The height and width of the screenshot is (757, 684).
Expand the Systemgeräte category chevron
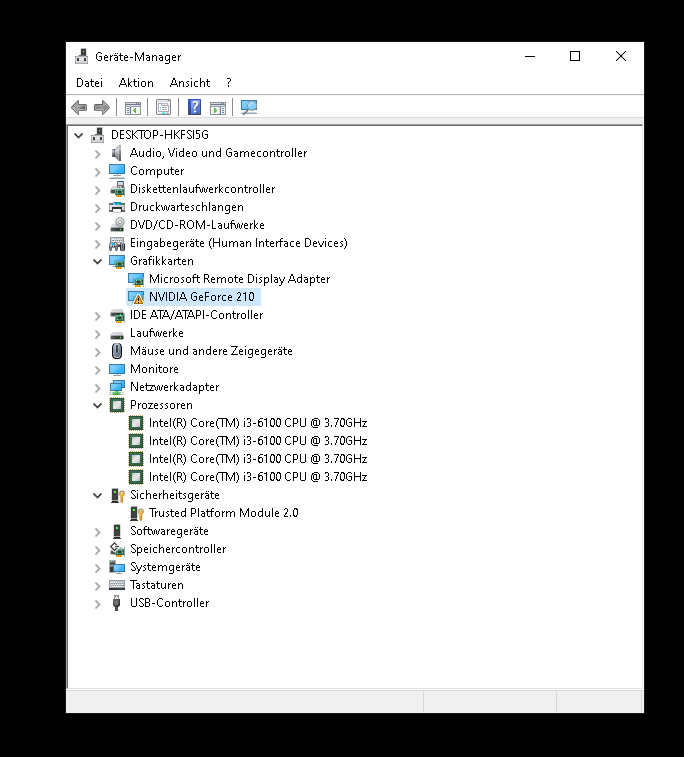98,568
